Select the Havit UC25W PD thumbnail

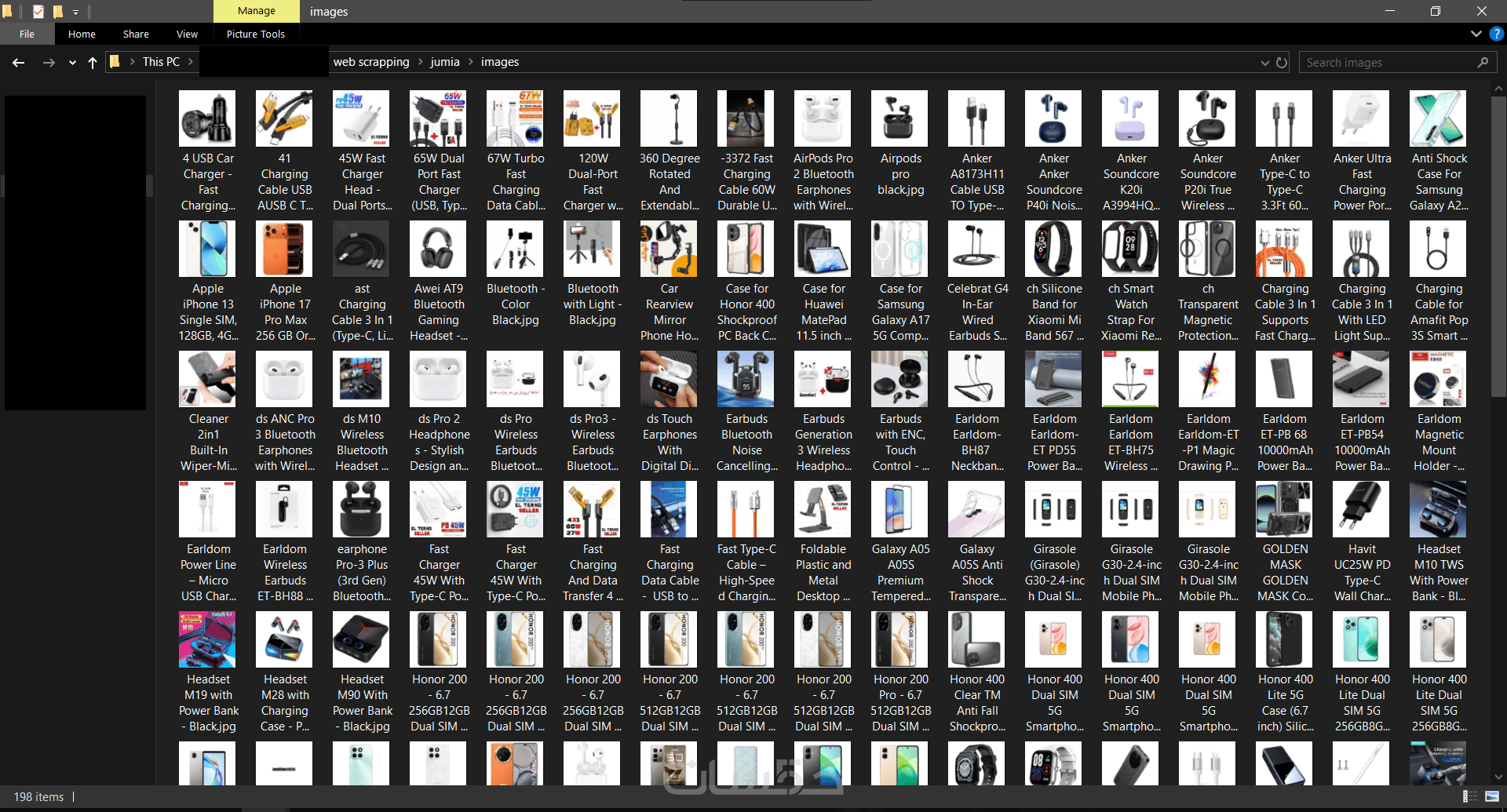click(1361, 509)
